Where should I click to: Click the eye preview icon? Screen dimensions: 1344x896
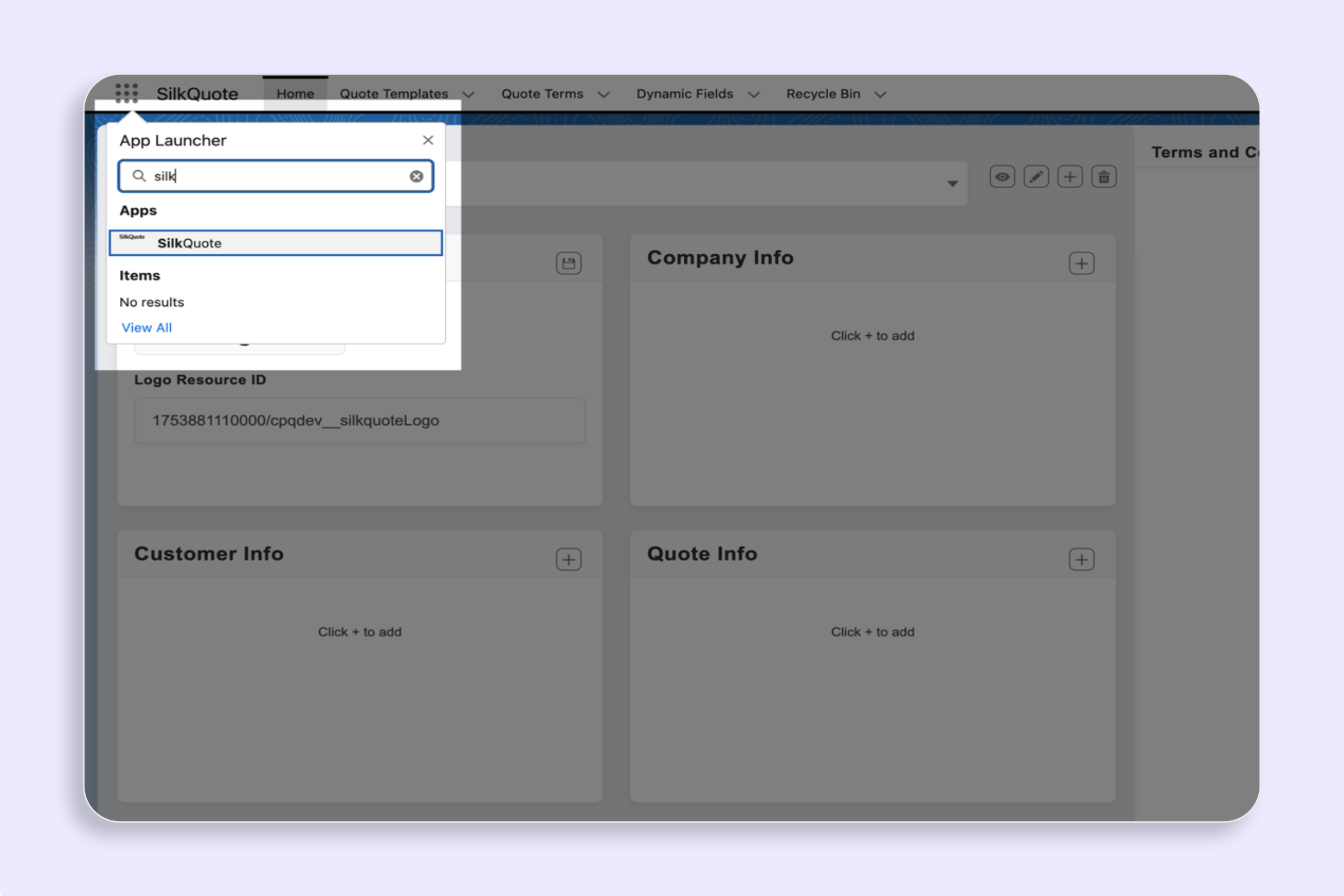click(x=1002, y=177)
